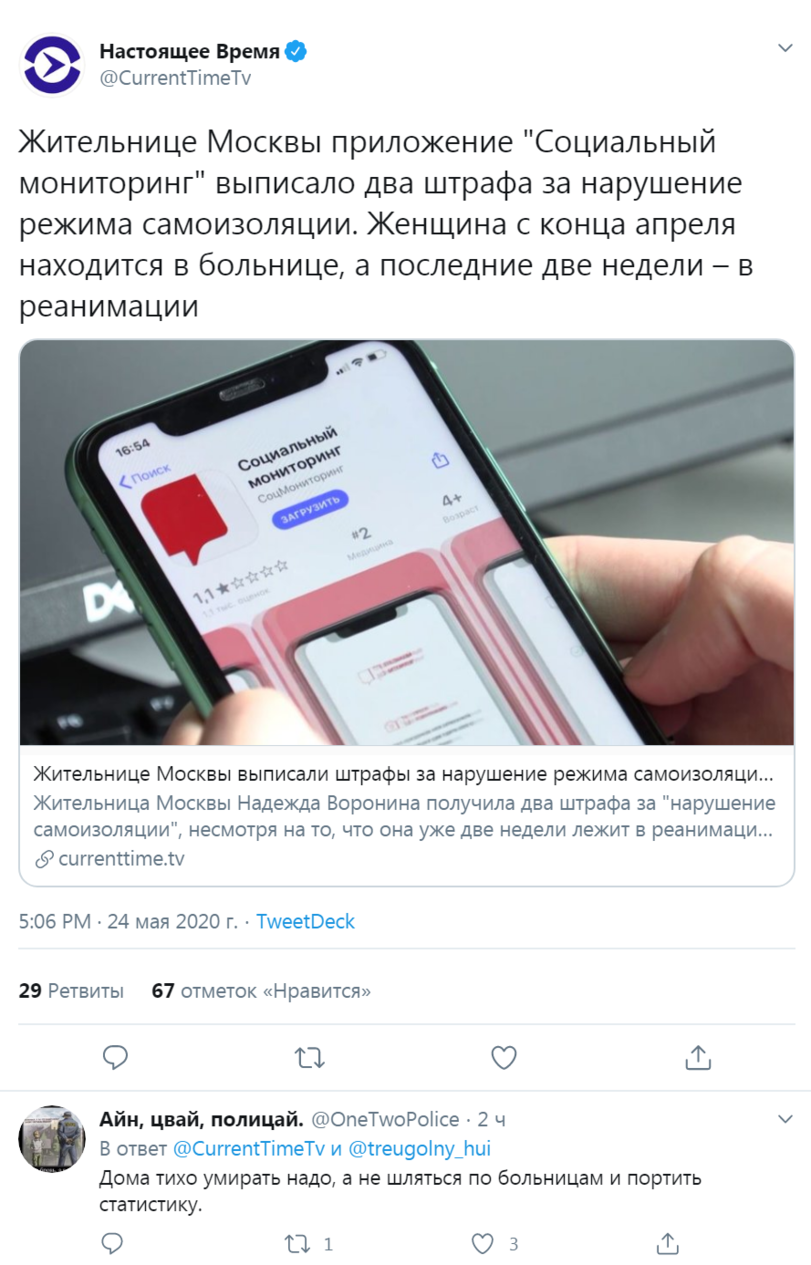
Task: Share the OneTwoPolice reply
Action: click(x=667, y=1244)
